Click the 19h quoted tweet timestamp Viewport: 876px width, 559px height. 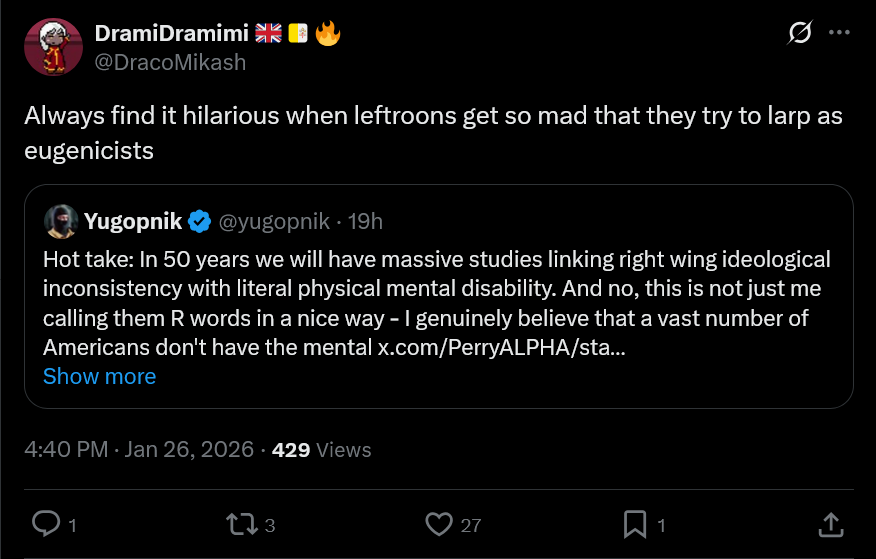coord(365,221)
